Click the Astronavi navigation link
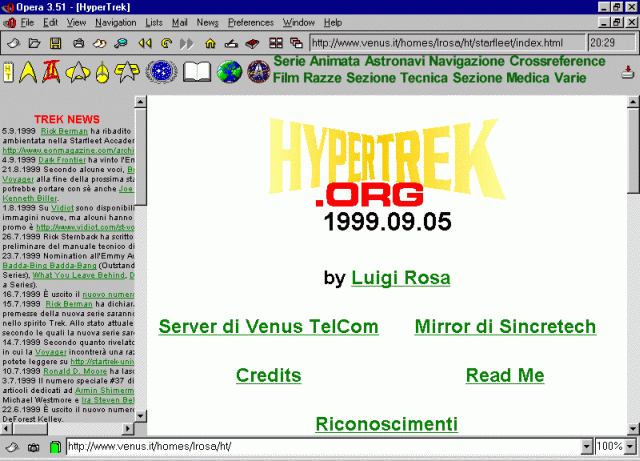 [394, 61]
